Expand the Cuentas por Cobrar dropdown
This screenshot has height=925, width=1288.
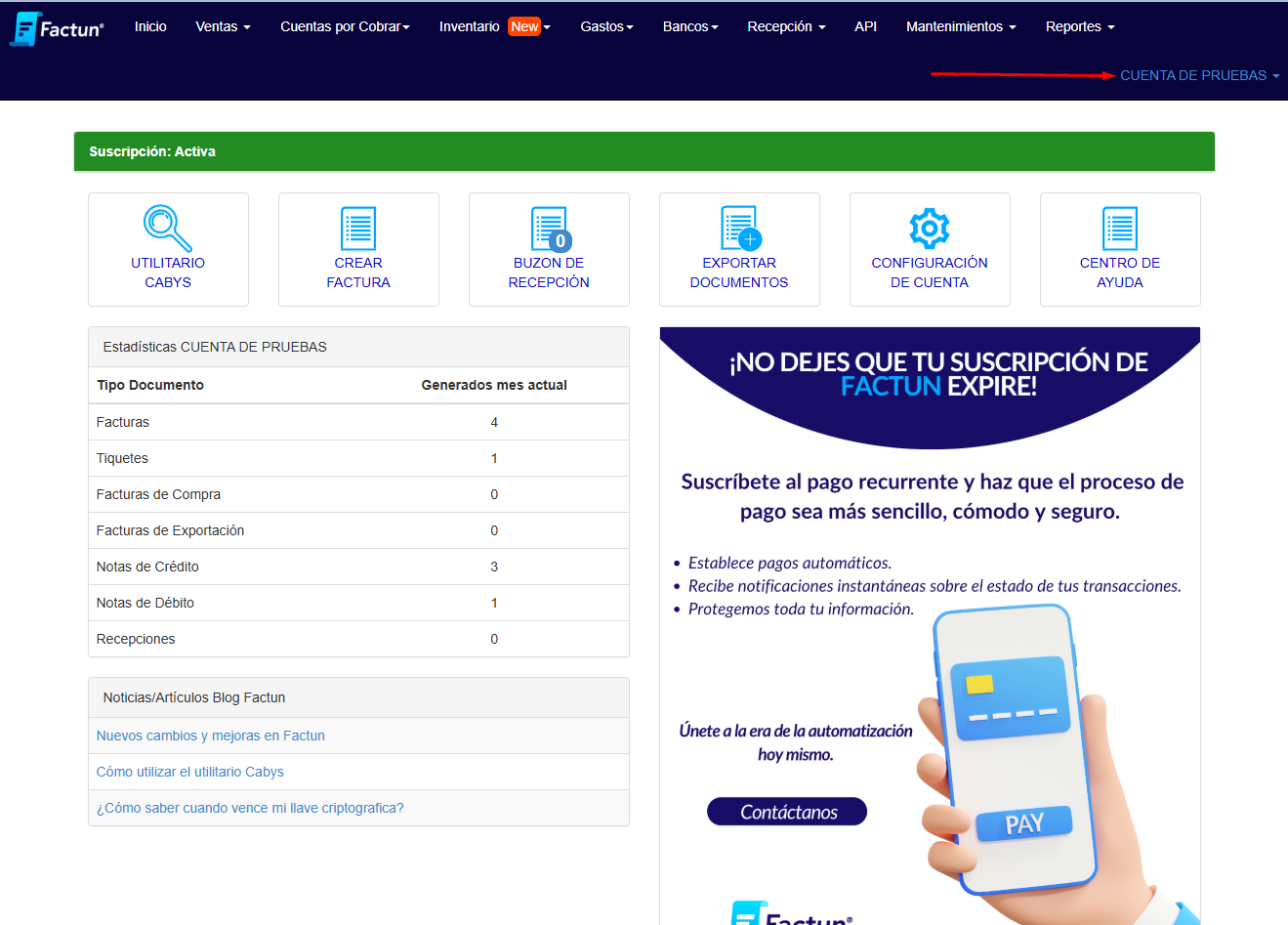point(345,26)
